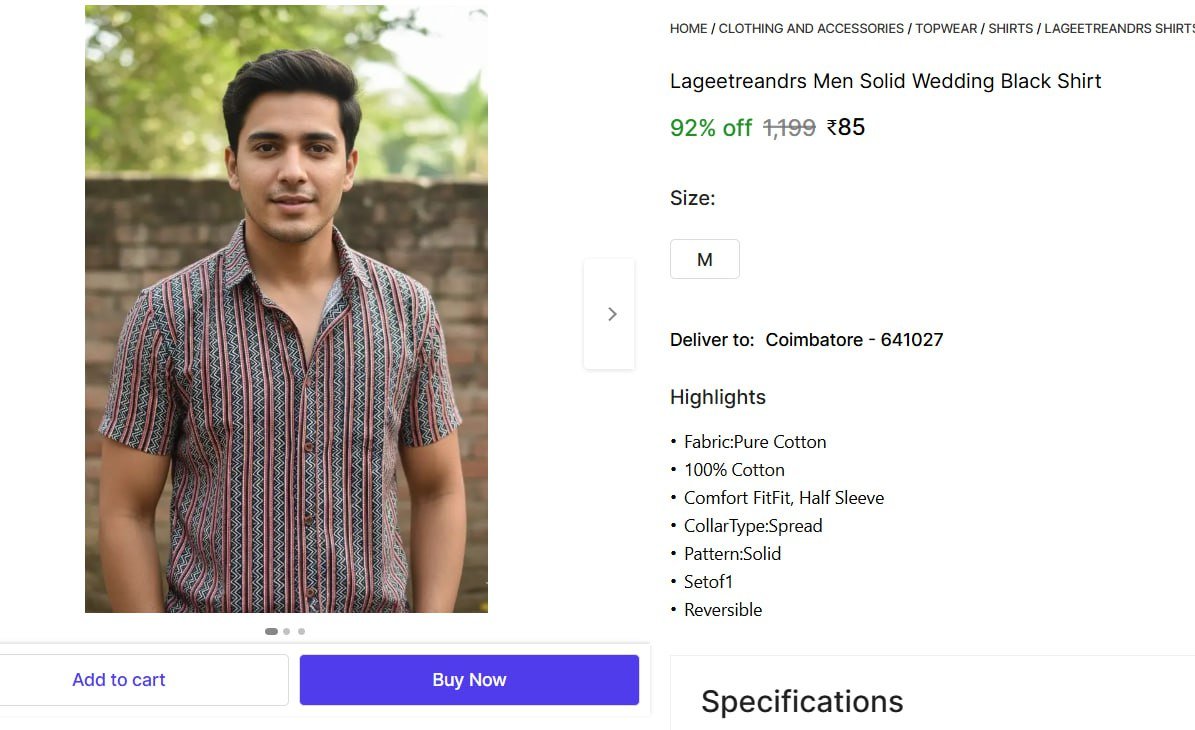The image size is (1195, 730).
Task: Click the first carousel dot indicator
Action: (x=271, y=631)
